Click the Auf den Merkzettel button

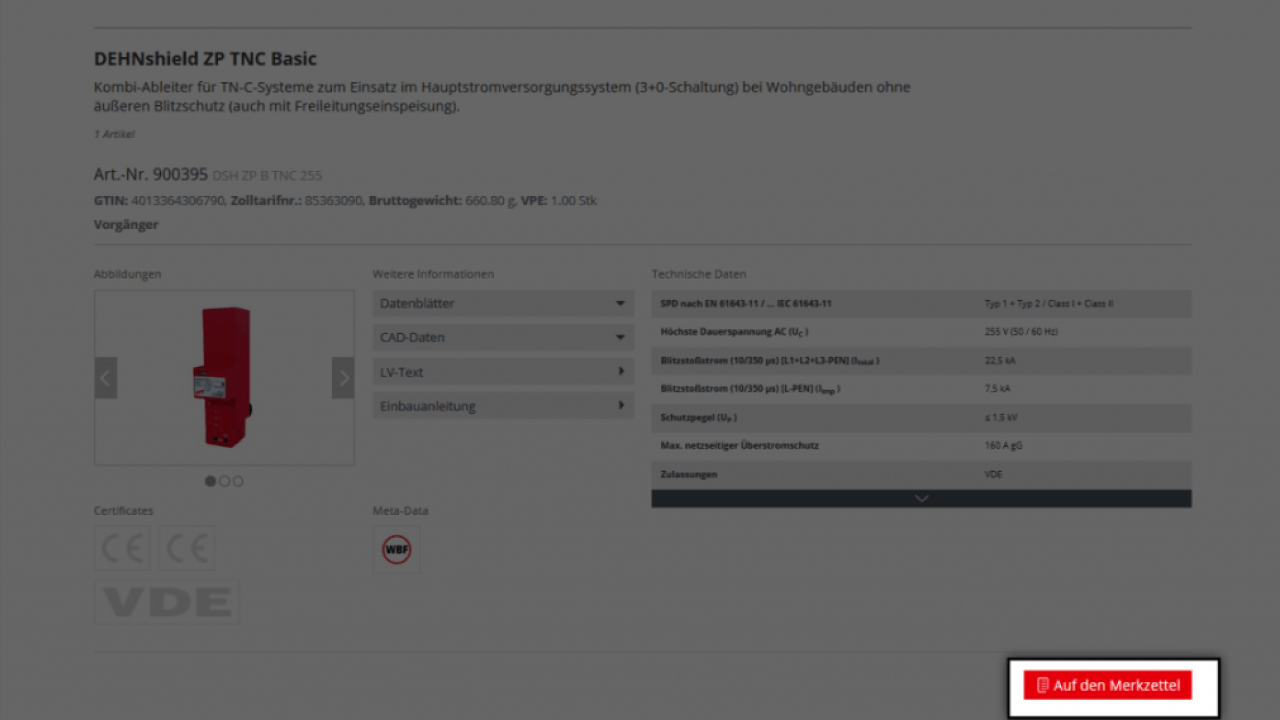1107,685
